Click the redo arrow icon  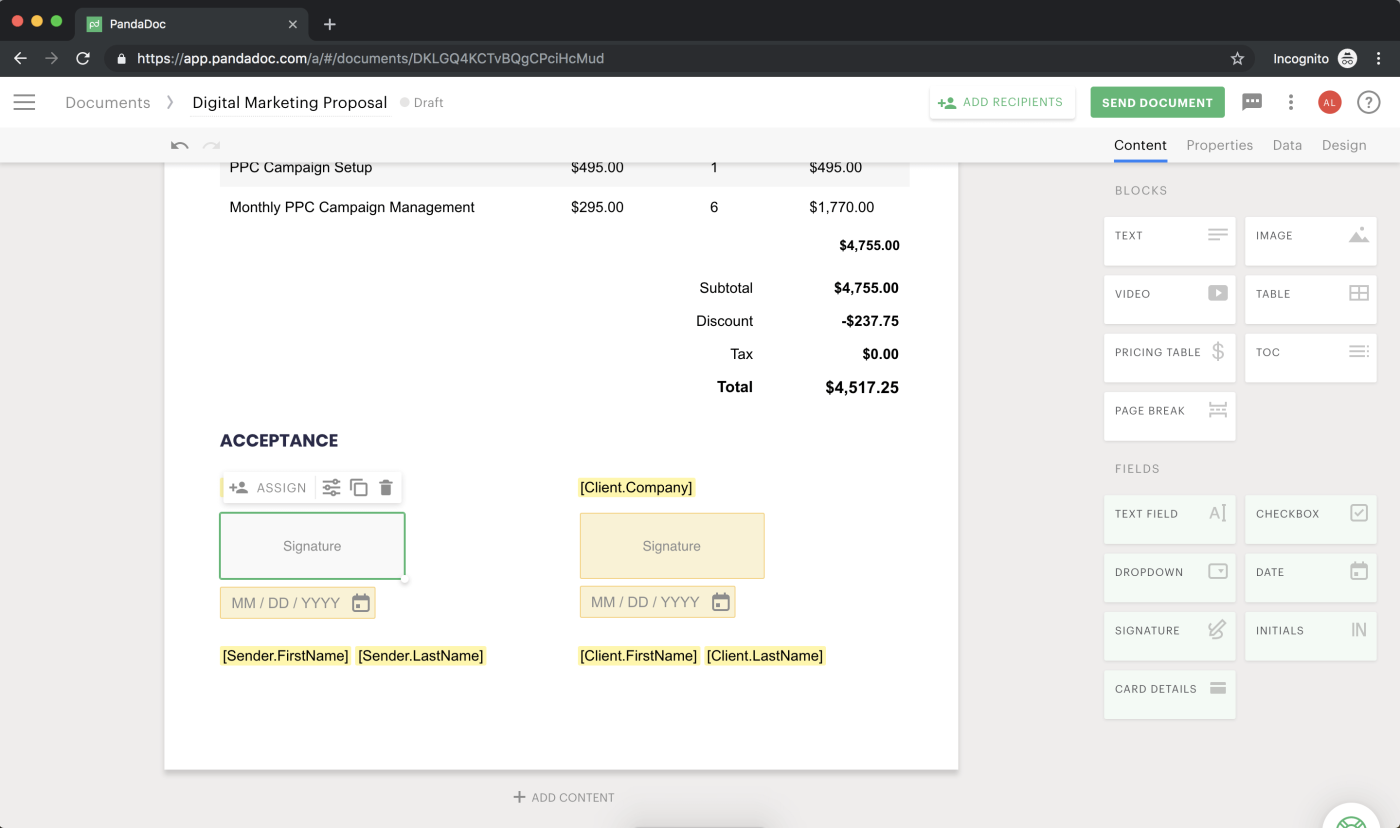pos(211,145)
